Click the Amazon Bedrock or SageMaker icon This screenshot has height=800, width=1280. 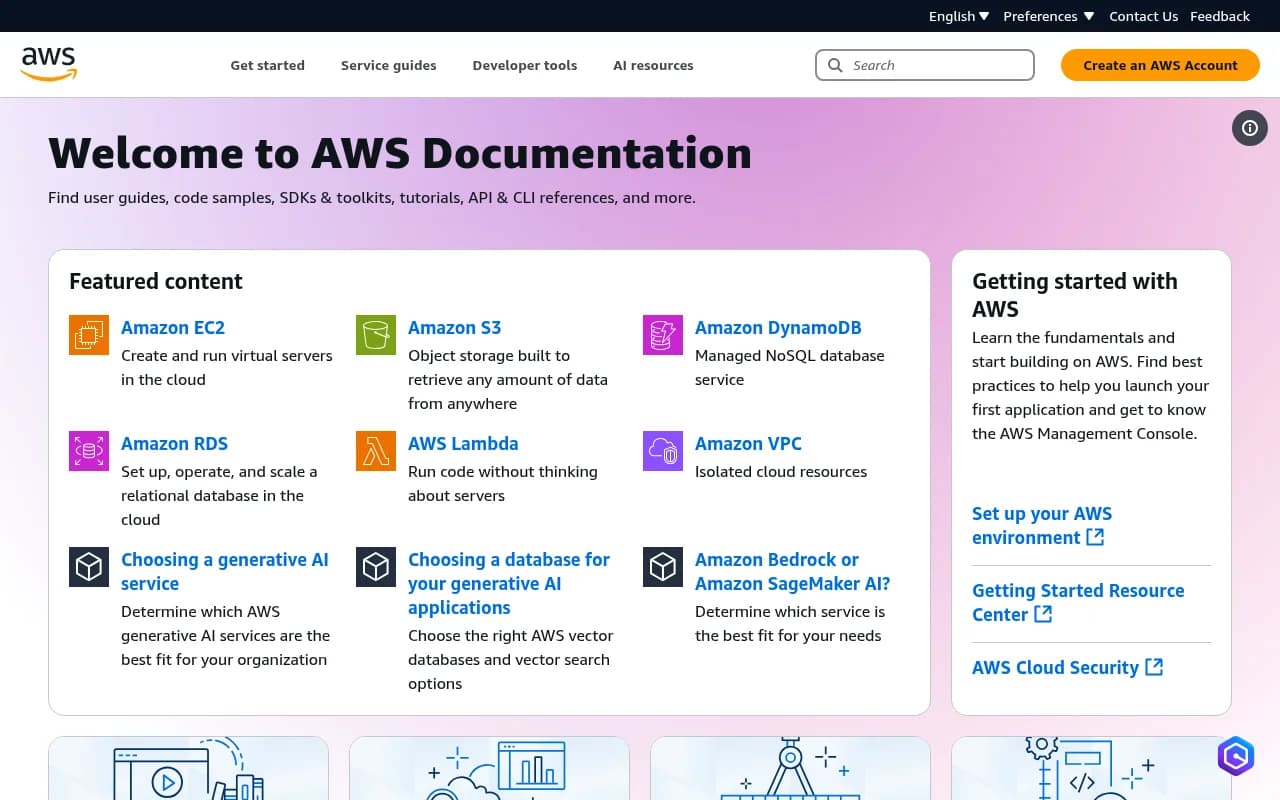click(662, 566)
